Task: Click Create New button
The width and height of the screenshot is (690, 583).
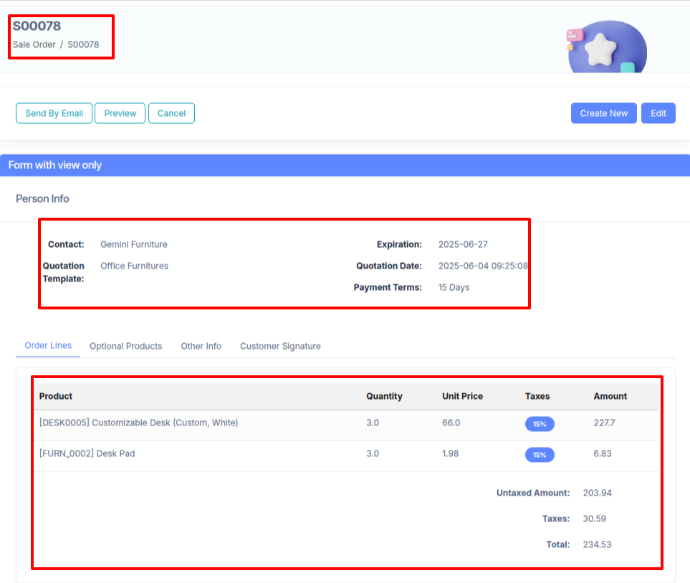Action: pyautogui.click(x=603, y=113)
